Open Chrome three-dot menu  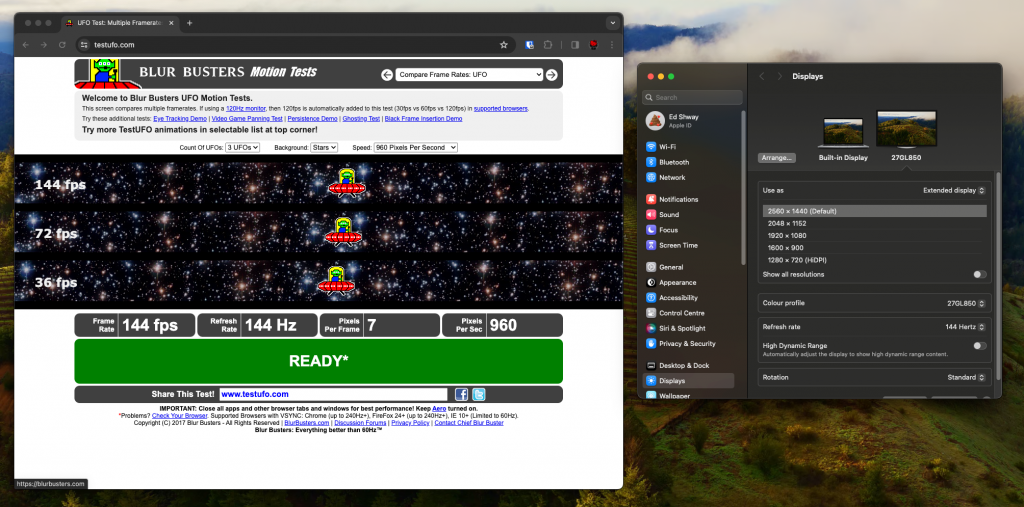click(x=612, y=45)
